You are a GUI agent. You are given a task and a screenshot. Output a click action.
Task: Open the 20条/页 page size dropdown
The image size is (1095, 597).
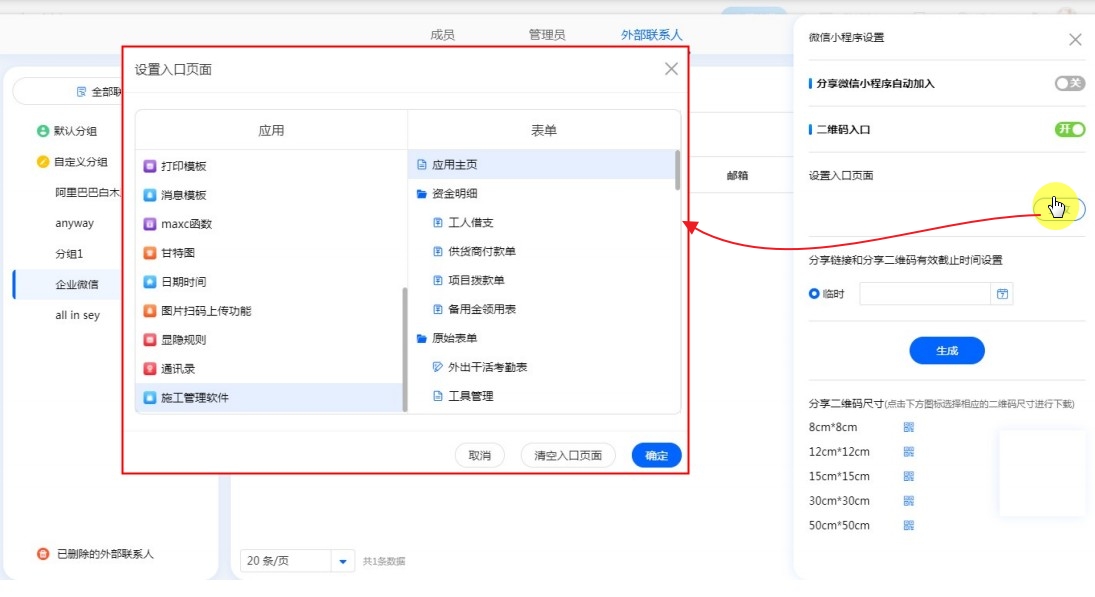pos(343,561)
